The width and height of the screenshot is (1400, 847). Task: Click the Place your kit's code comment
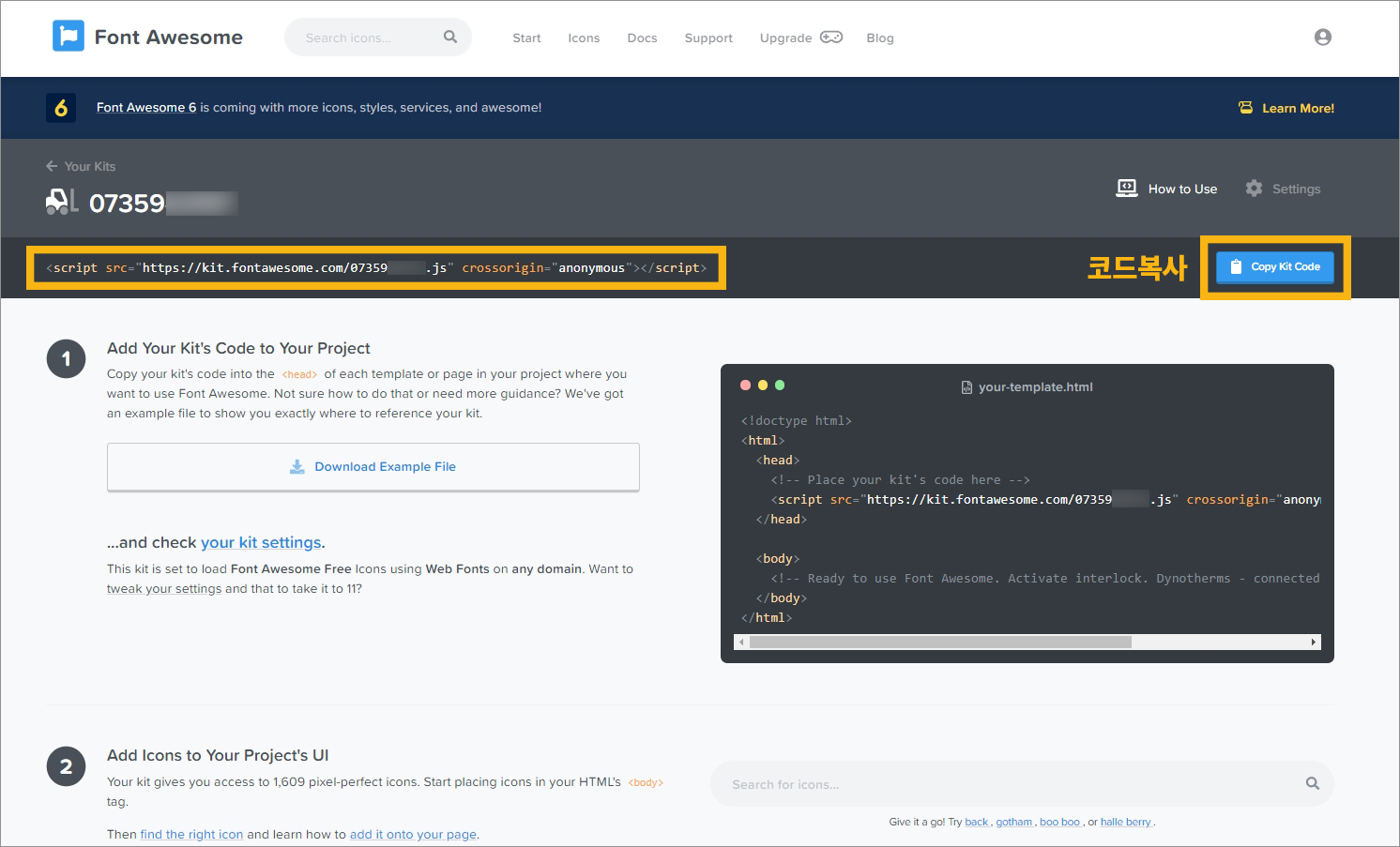(x=901, y=480)
